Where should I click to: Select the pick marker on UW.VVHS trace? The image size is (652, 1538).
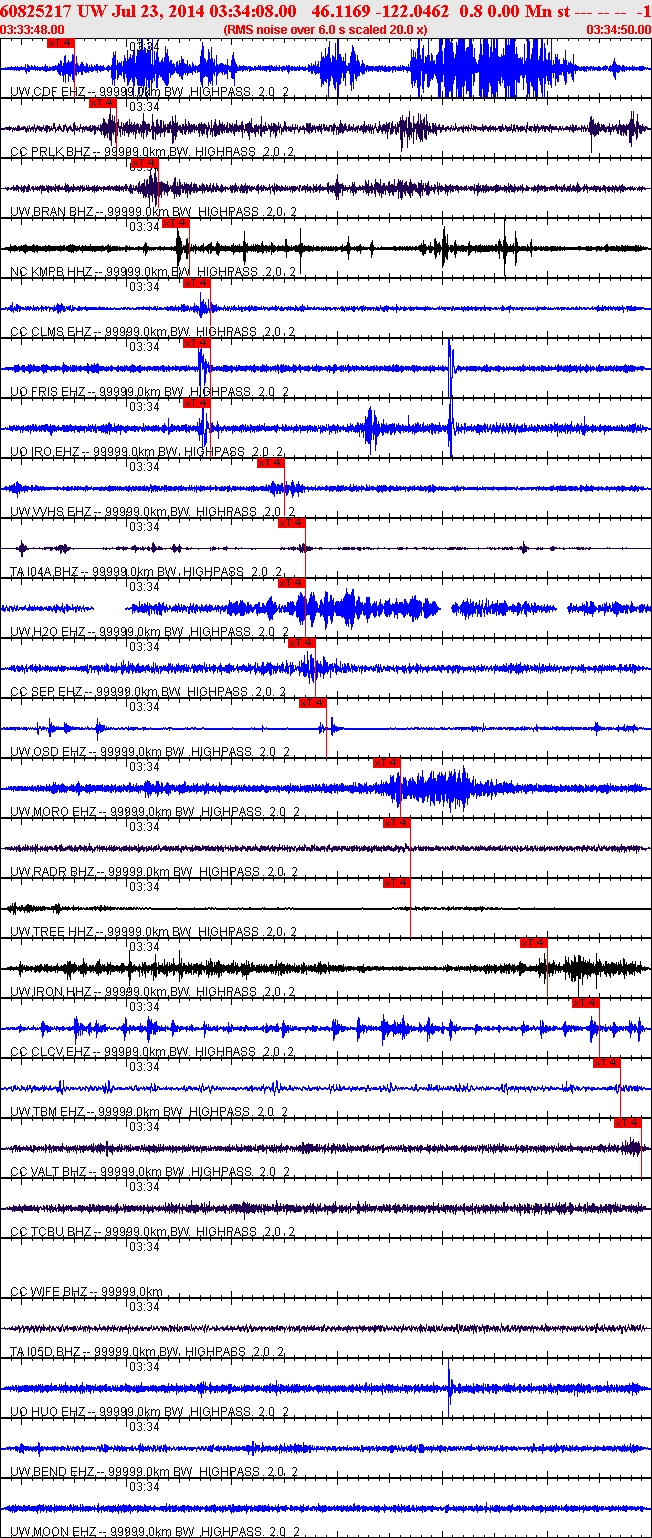[271, 463]
